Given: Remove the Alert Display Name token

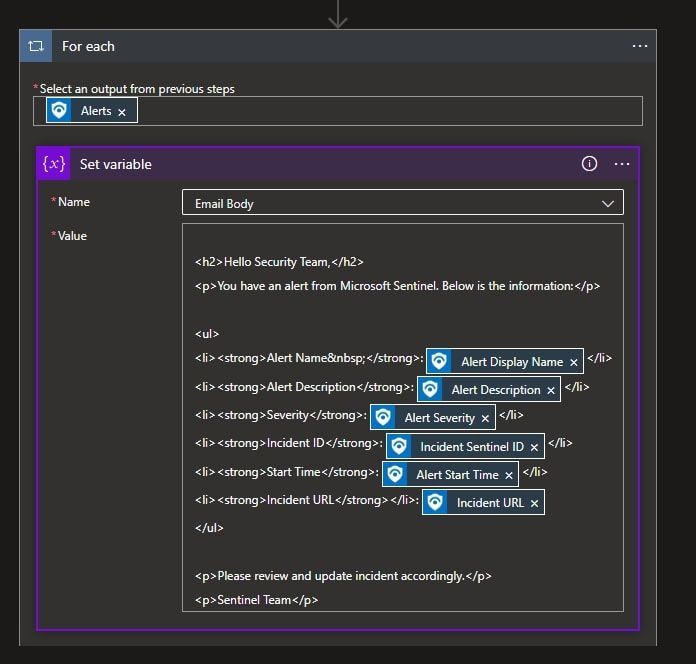Looking at the screenshot, I should tap(573, 363).
